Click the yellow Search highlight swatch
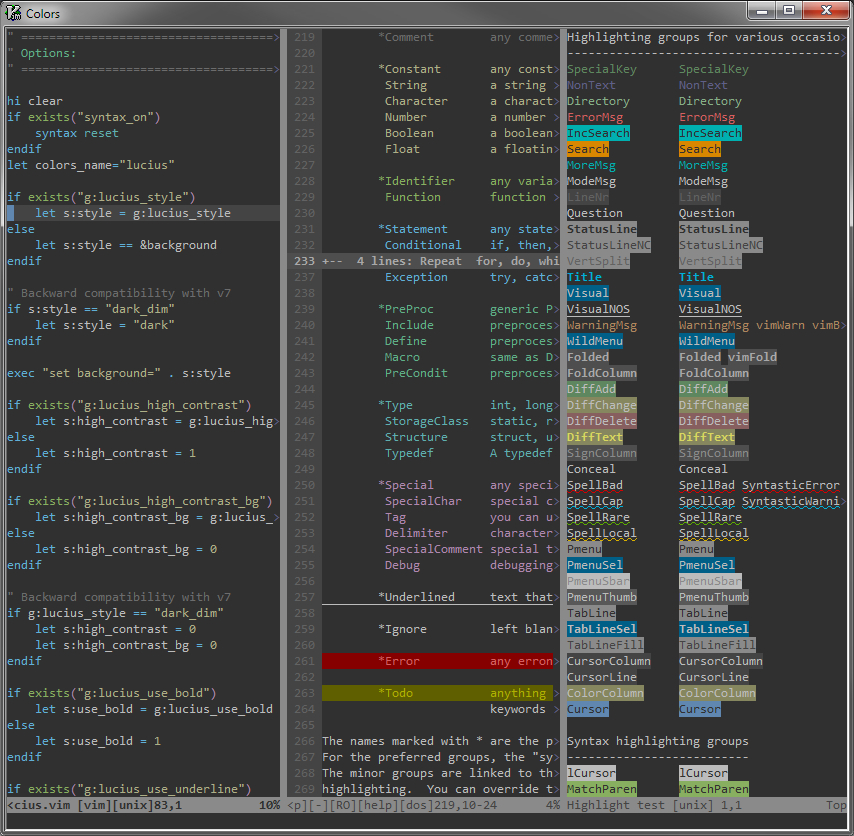854x836 pixels. pyautogui.click(x=587, y=149)
